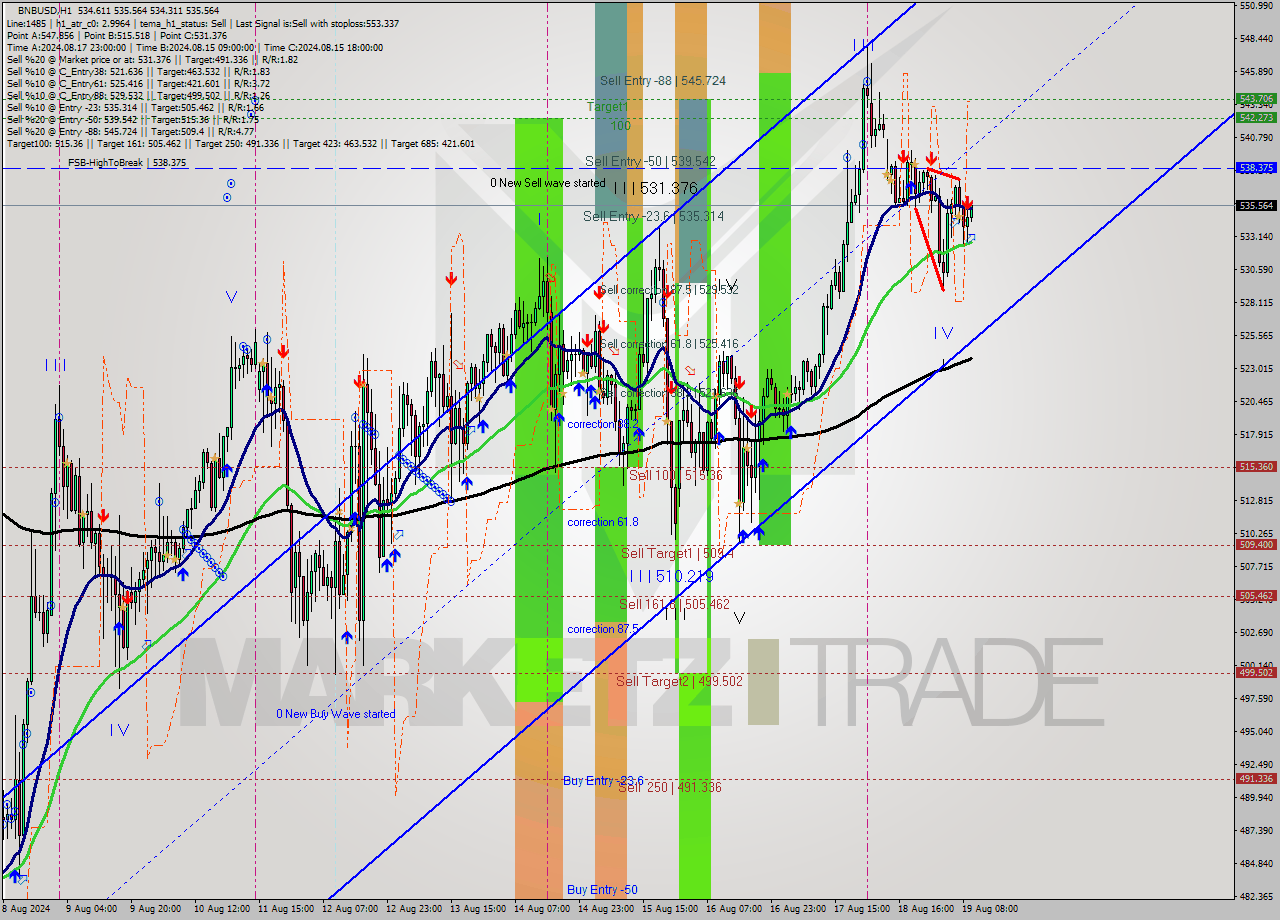Click the red 499.502 price tag

pos(1256,673)
